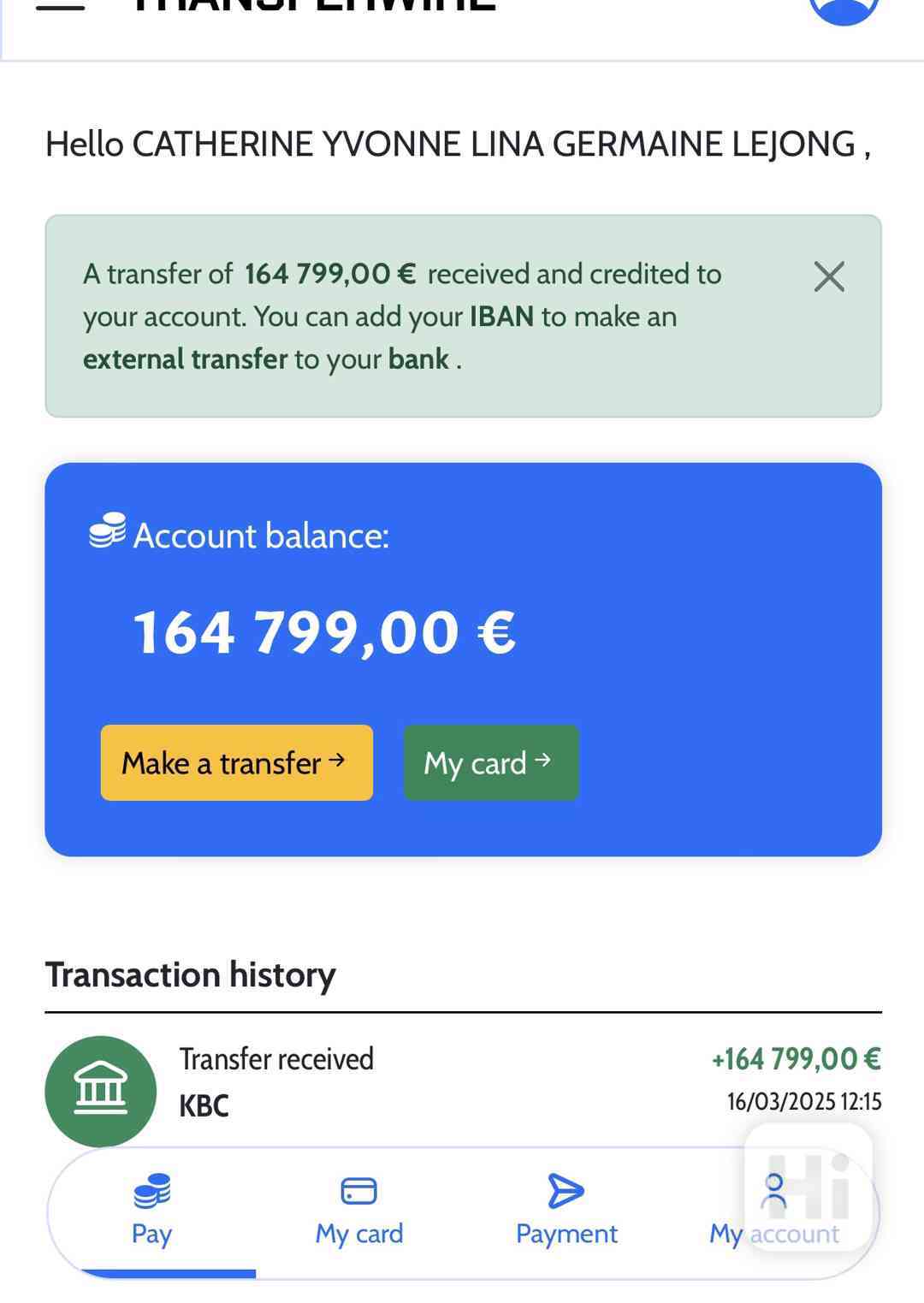Click the green bank icon for KBC transfer
This screenshot has width=924, height=1303.
click(x=100, y=1091)
